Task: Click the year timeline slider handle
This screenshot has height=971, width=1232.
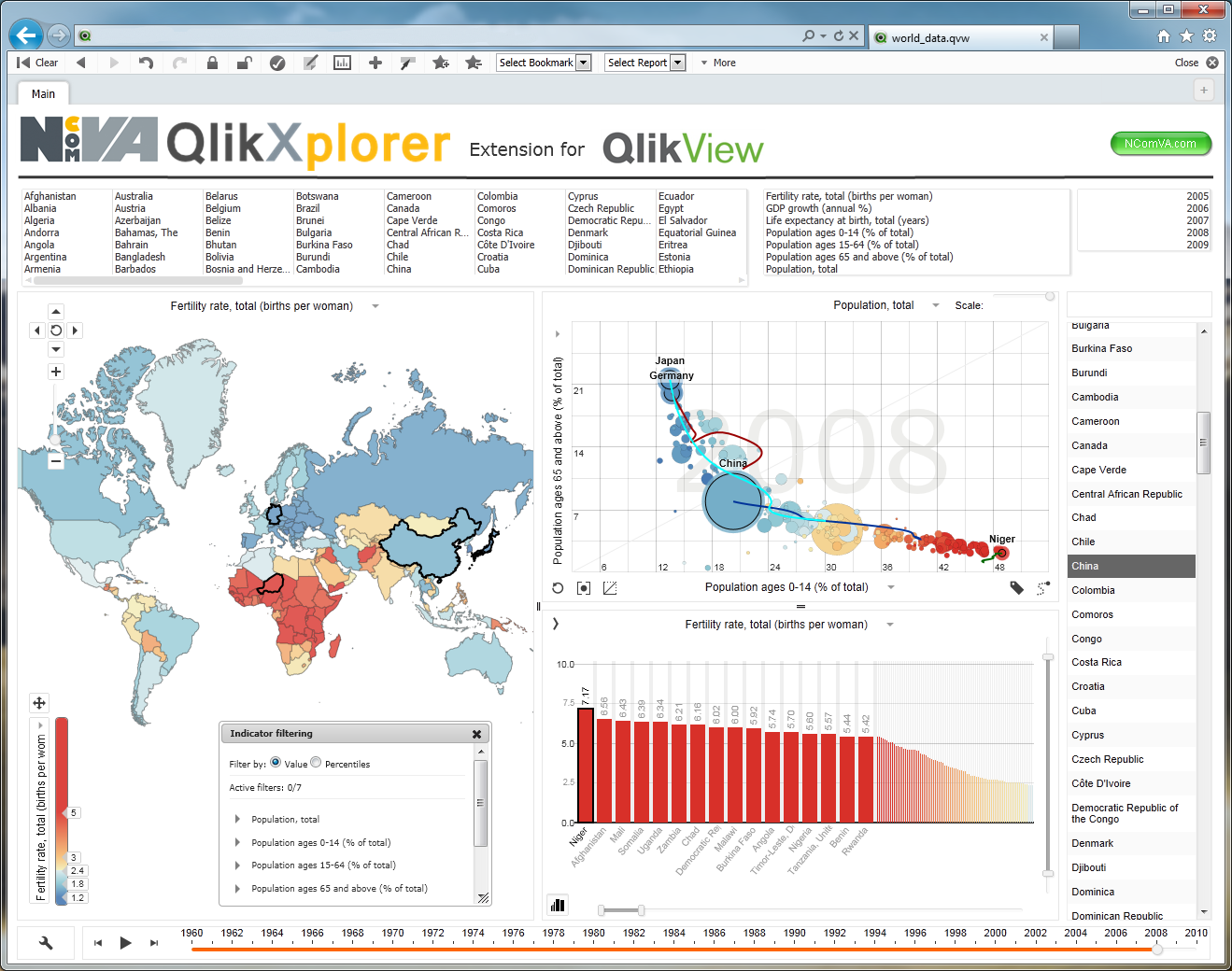Action: pyautogui.click(x=1157, y=949)
